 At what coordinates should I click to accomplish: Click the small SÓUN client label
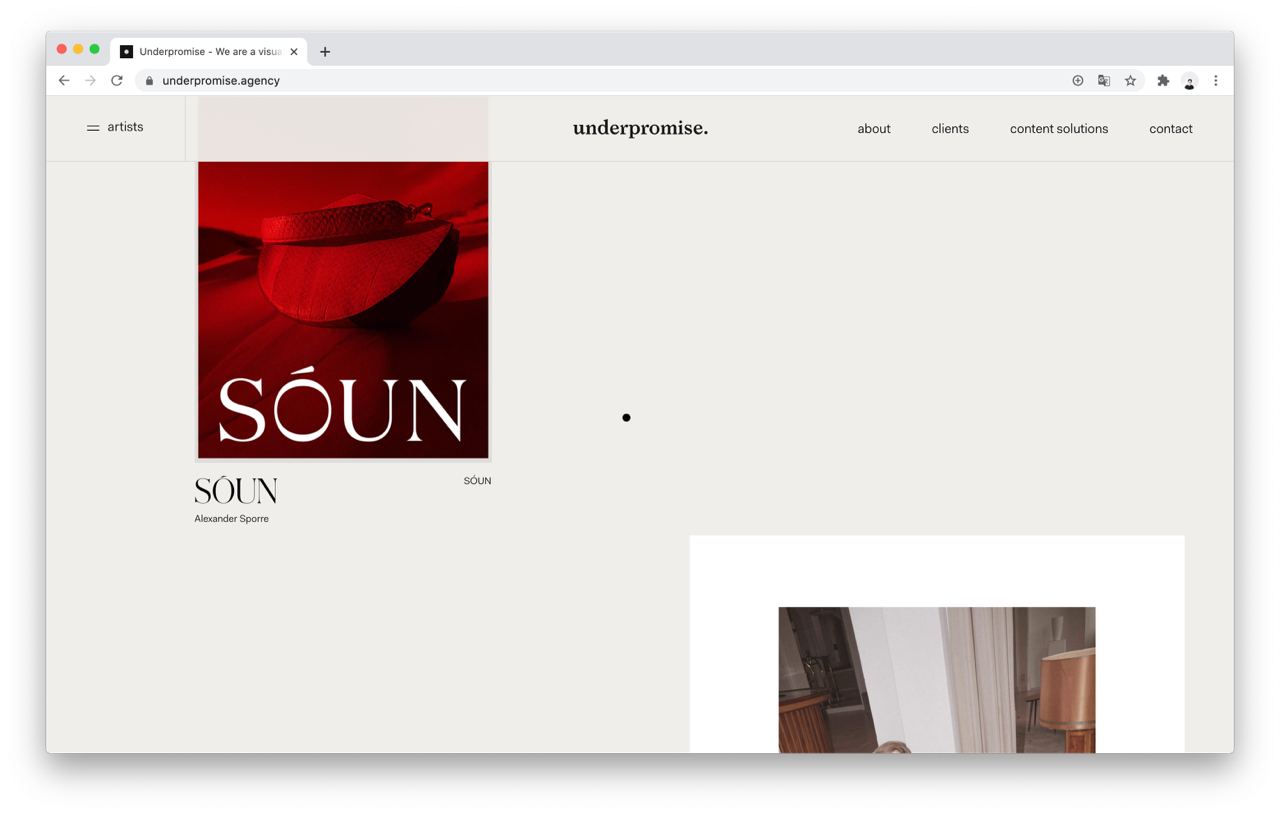(x=477, y=481)
